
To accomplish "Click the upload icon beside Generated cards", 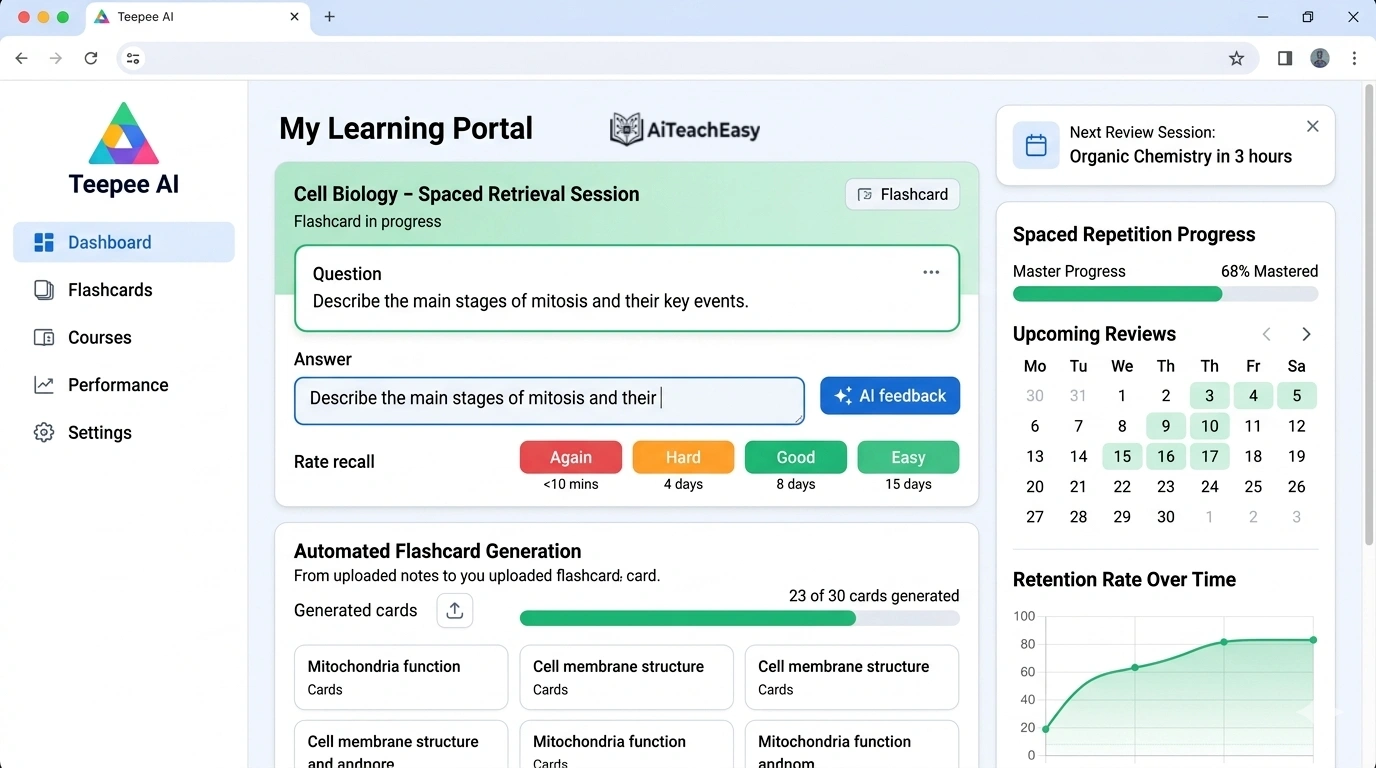I will coord(455,609).
